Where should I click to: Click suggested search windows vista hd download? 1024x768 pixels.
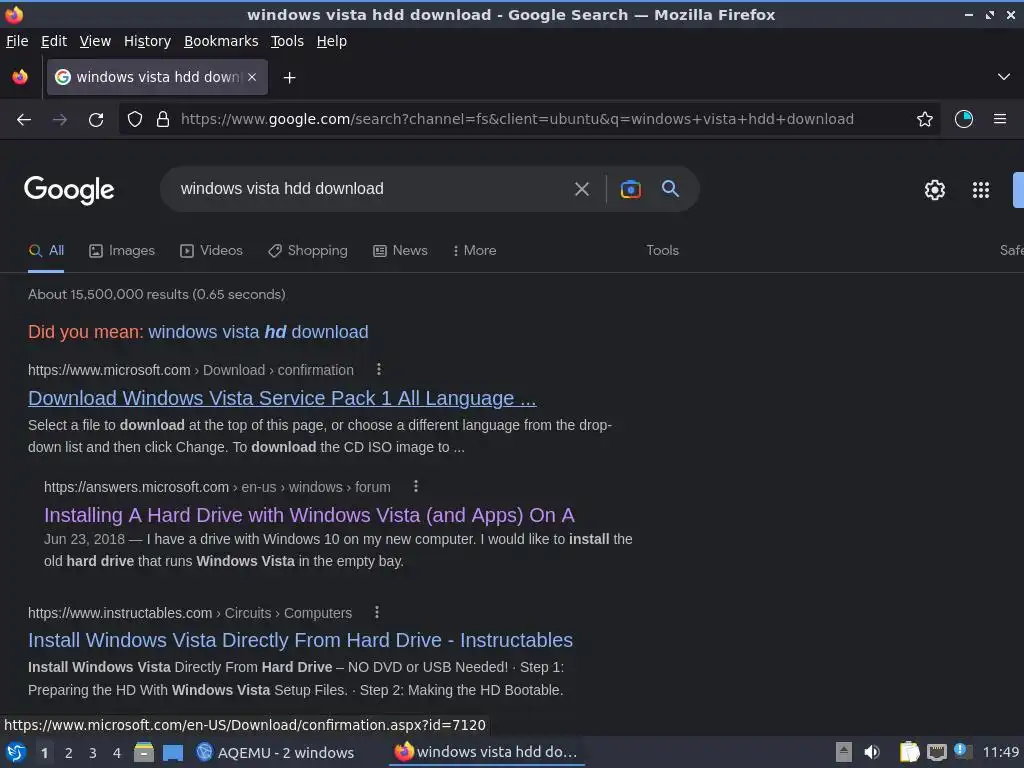click(x=258, y=332)
